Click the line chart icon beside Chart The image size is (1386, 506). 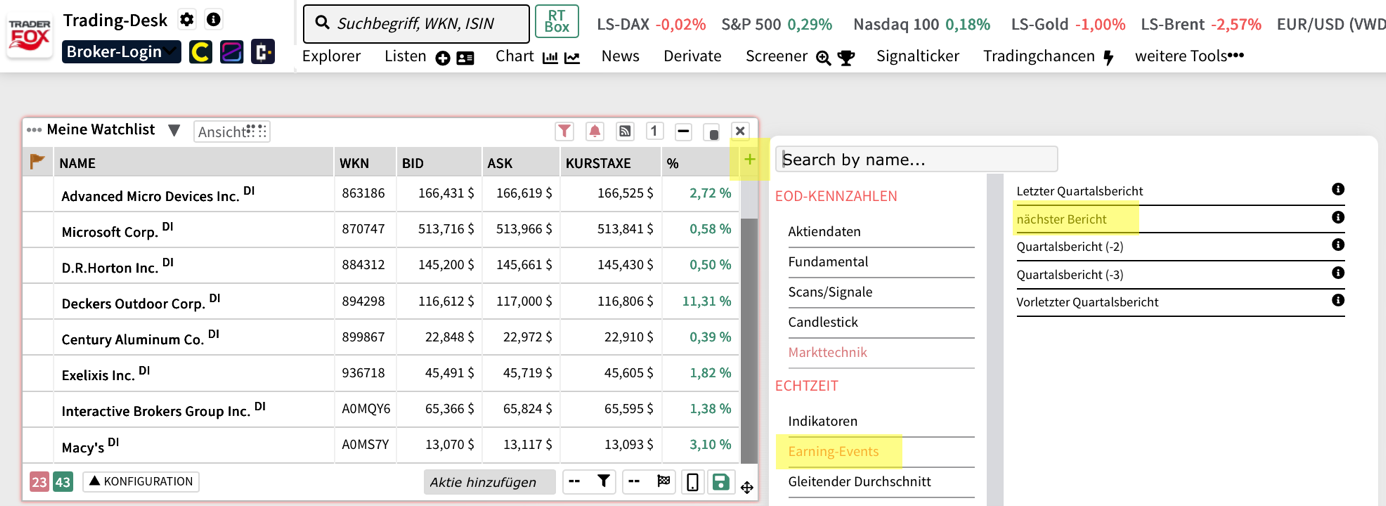click(x=572, y=58)
